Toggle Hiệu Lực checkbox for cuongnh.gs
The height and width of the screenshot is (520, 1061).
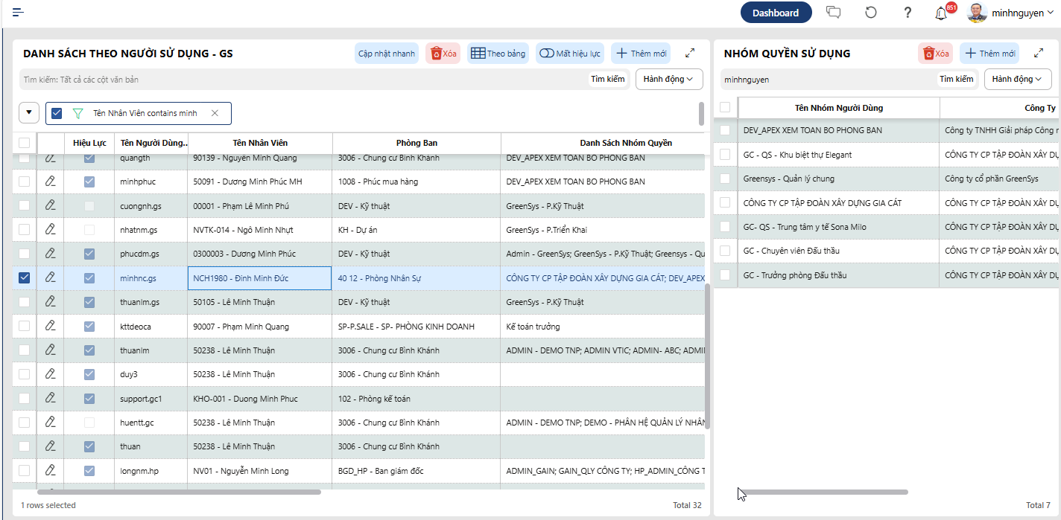pos(89,206)
